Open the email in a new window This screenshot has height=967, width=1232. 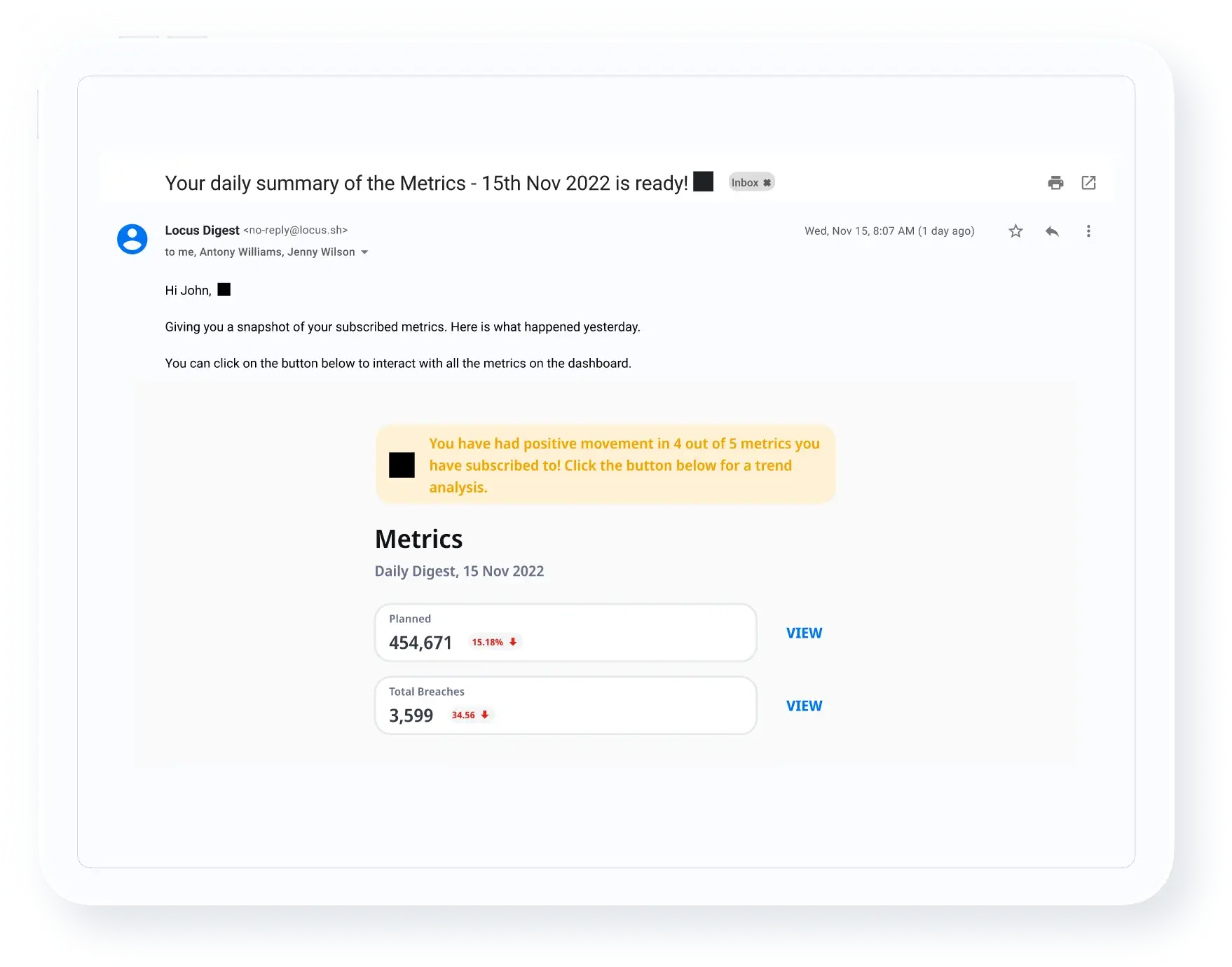coord(1088,183)
